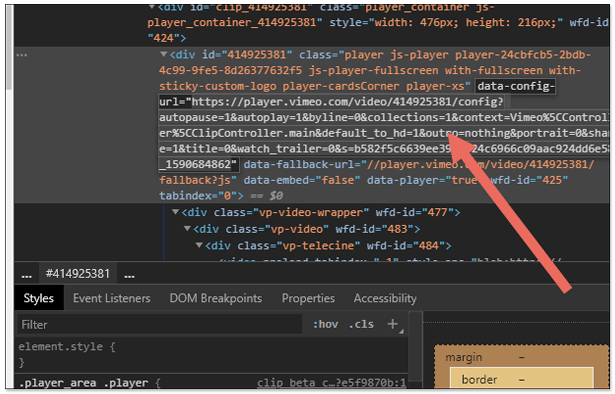Viewport: 615px width, 394px height.
Task: Open the clip_beta stylesheet source link
Action: click(x=331, y=383)
